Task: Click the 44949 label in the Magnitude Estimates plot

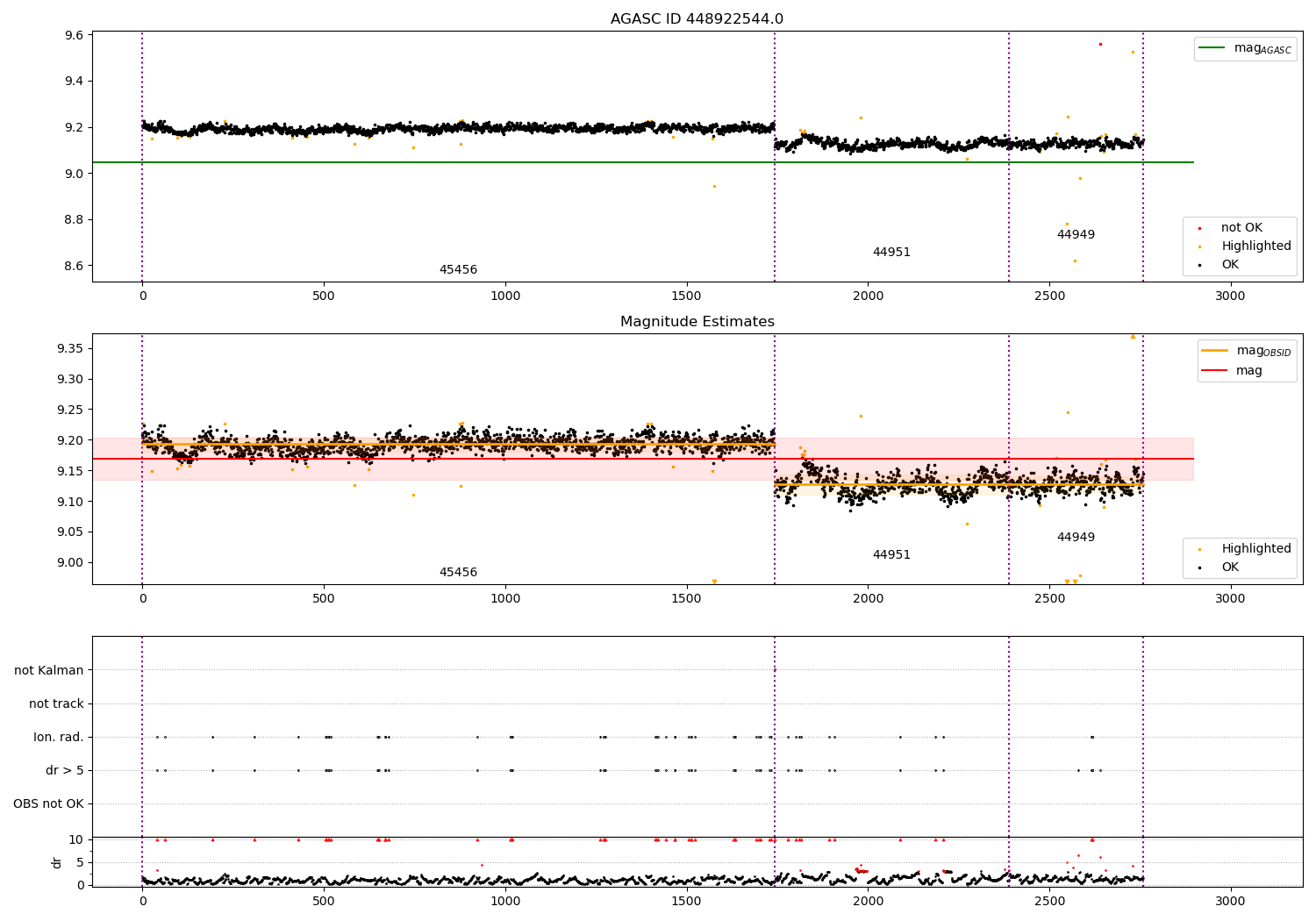Action: click(1076, 538)
